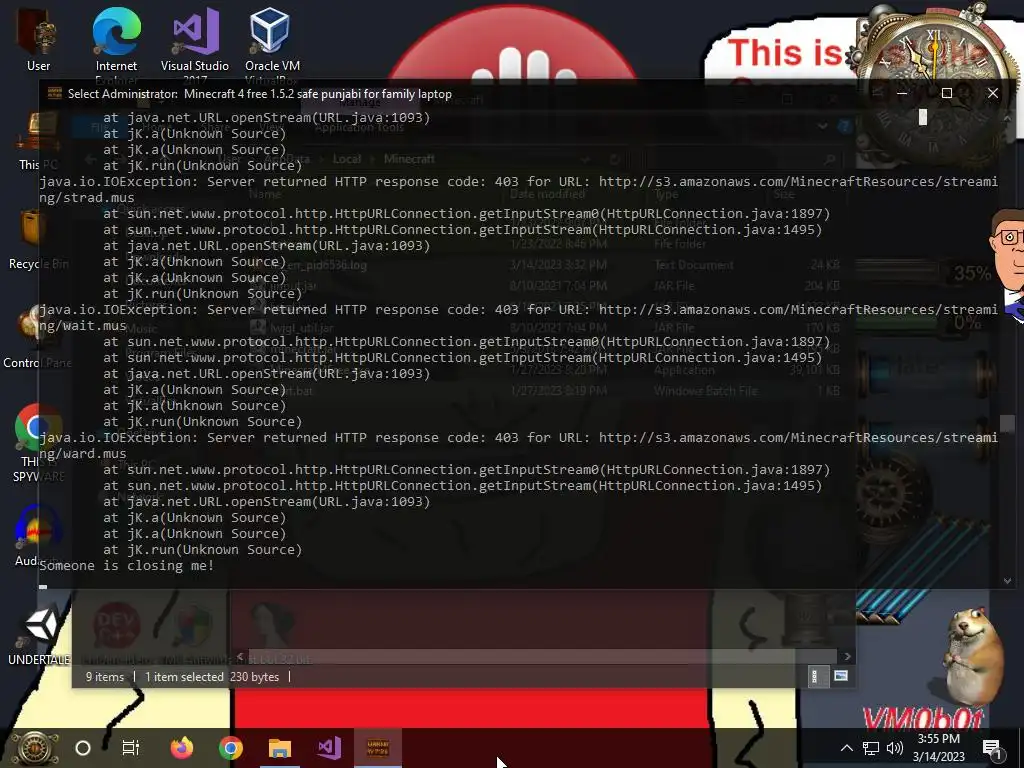Open Task View from the taskbar
The width and height of the screenshot is (1024, 768).
click(131, 748)
